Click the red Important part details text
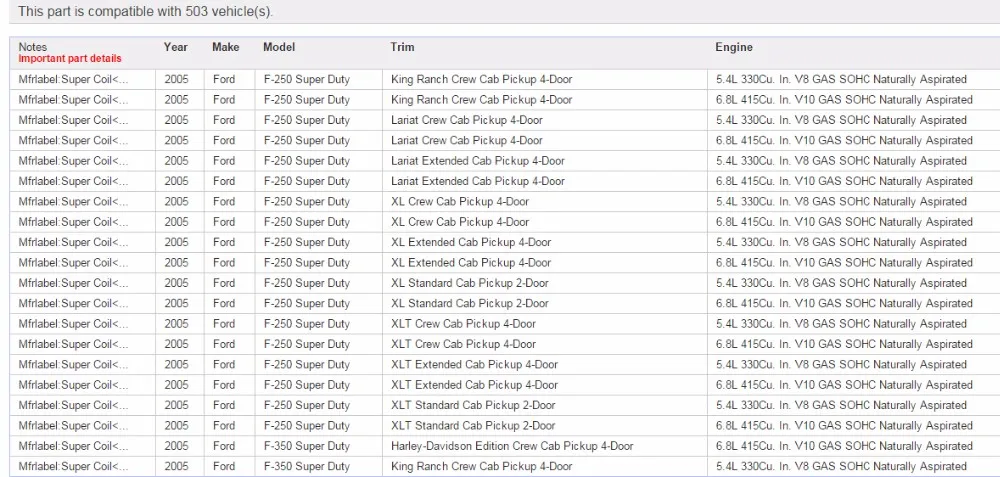1000x477 pixels. pyautogui.click(x=70, y=59)
